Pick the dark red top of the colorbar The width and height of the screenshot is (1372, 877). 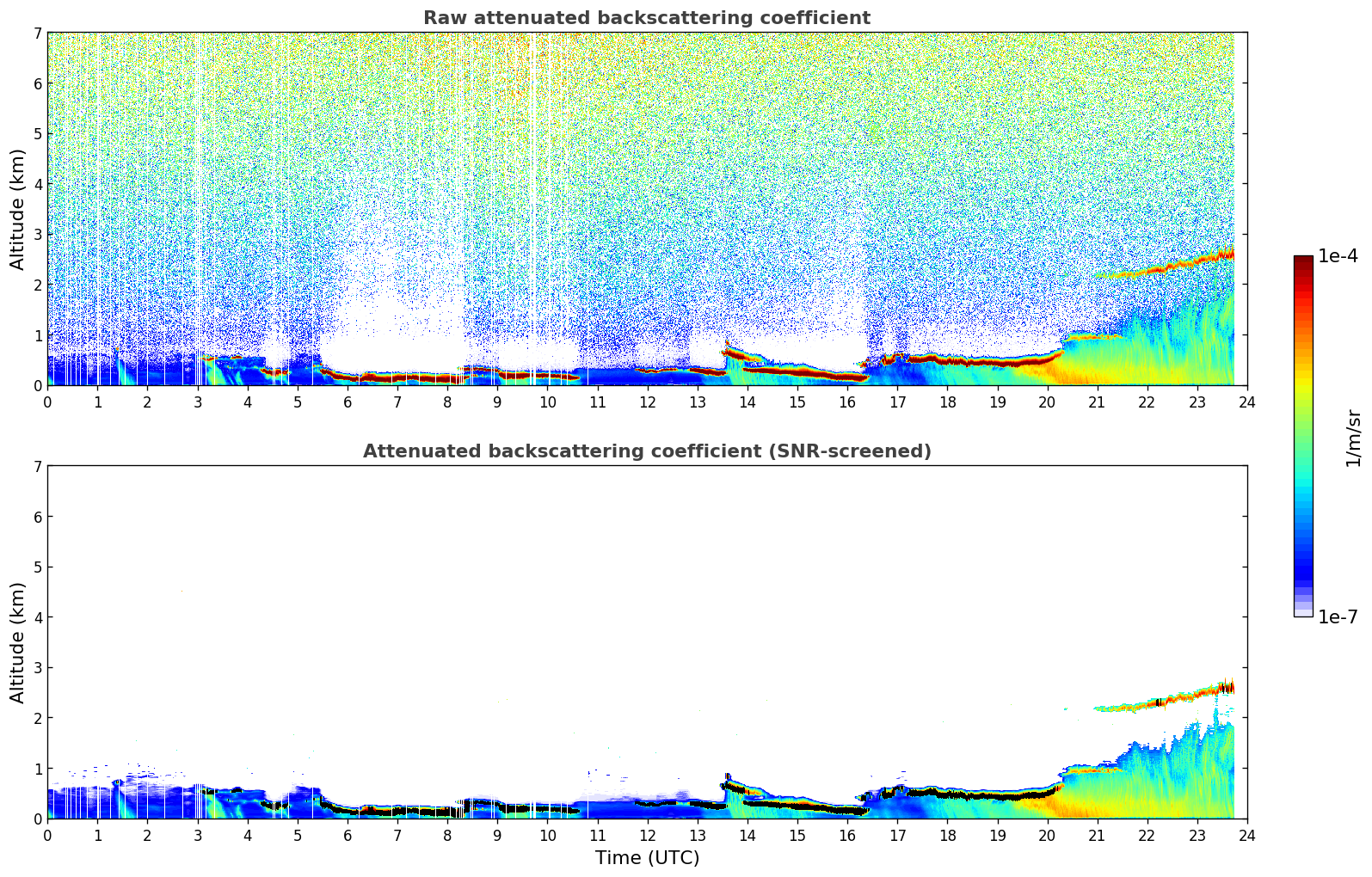tap(1302, 261)
